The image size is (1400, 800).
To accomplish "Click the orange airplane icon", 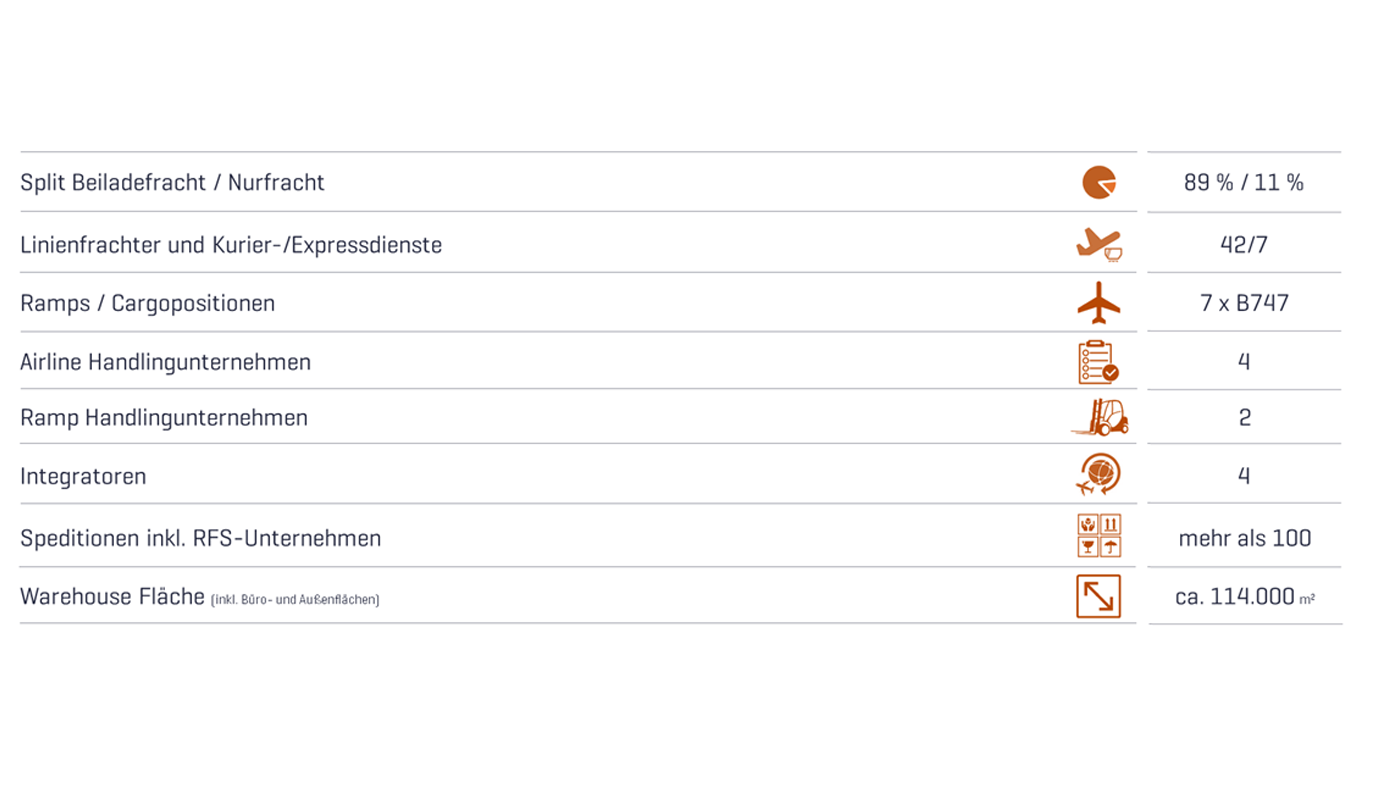I will click(x=1098, y=303).
